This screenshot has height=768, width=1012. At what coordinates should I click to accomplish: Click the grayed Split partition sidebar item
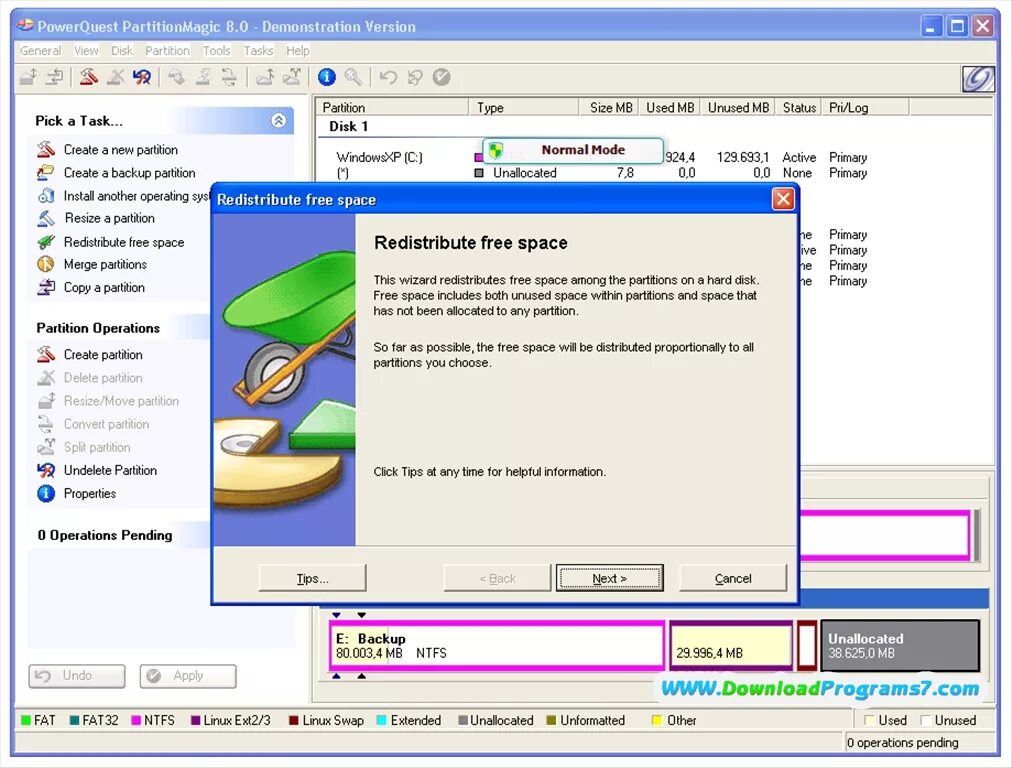[x=84, y=447]
